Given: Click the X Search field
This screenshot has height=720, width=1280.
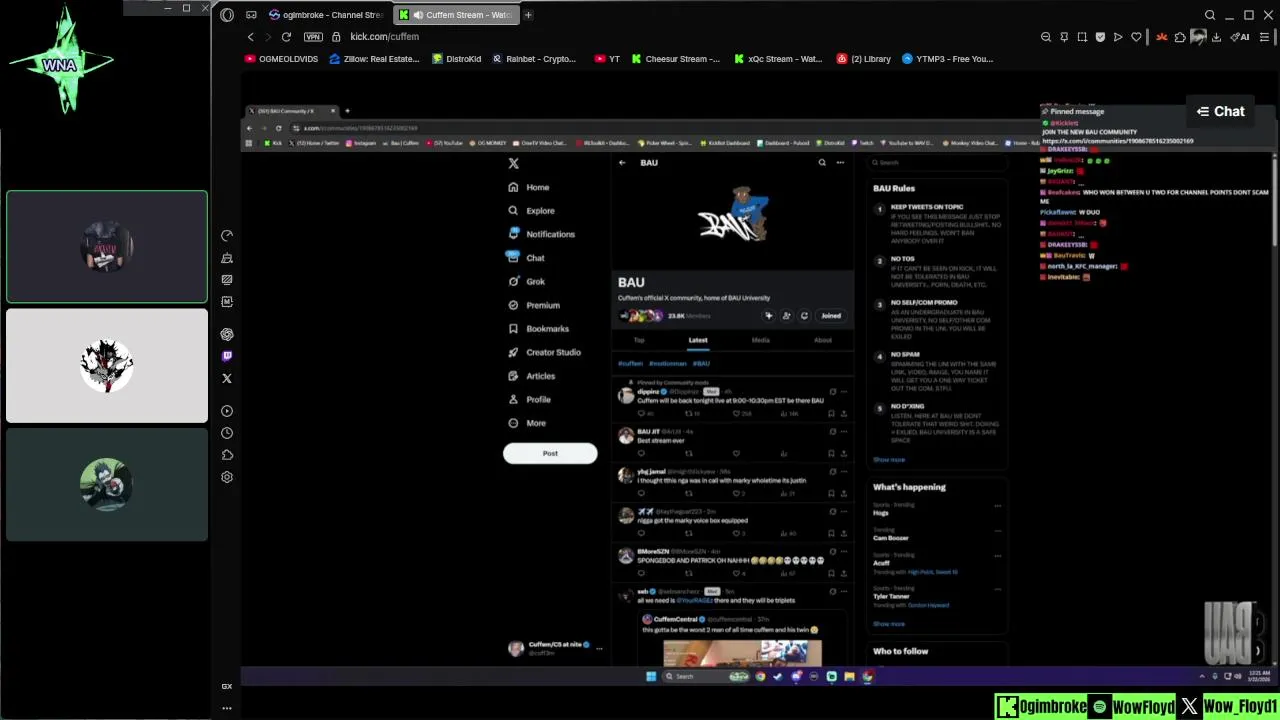Looking at the screenshot, I should [x=935, y=162].
